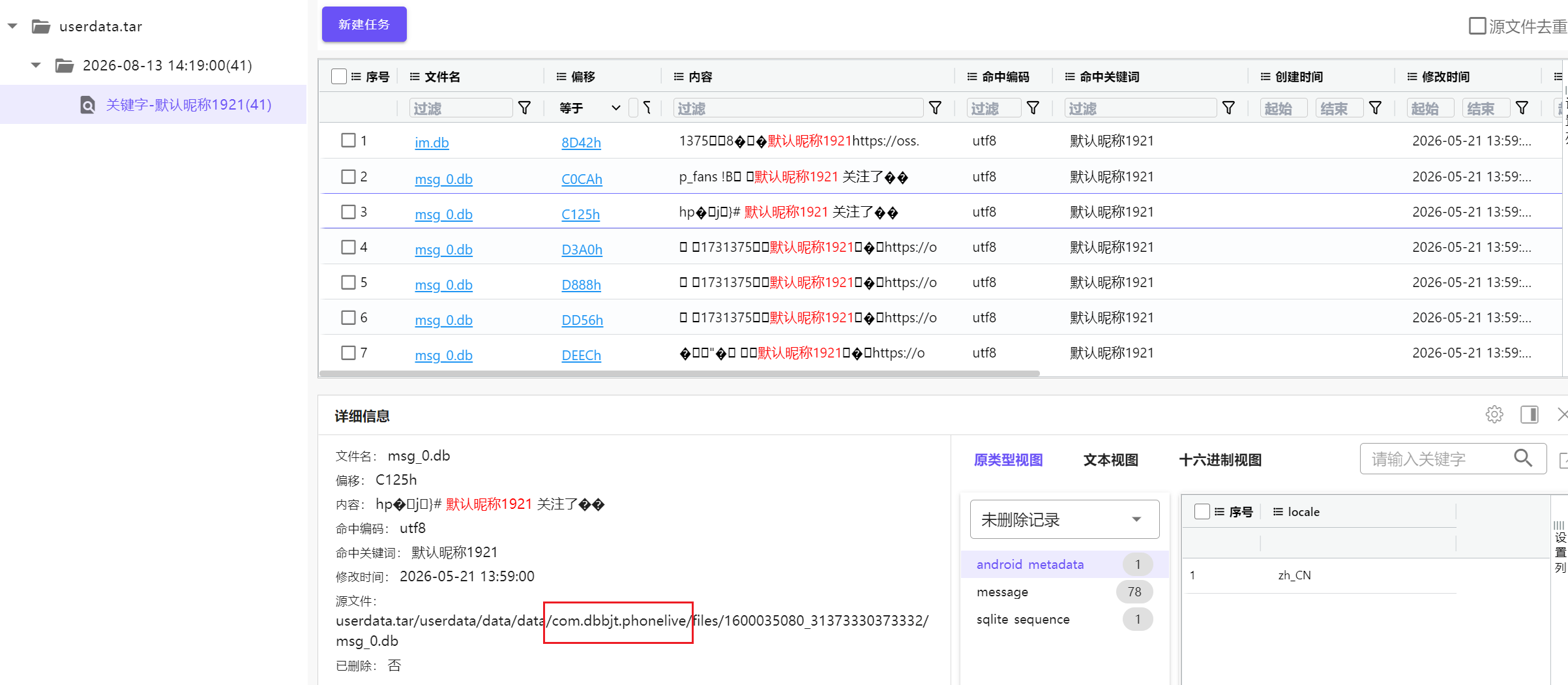Switch to 原类型视图 tab
This screenshot has width=1568, height=685.
click(x=1009, y=460)
